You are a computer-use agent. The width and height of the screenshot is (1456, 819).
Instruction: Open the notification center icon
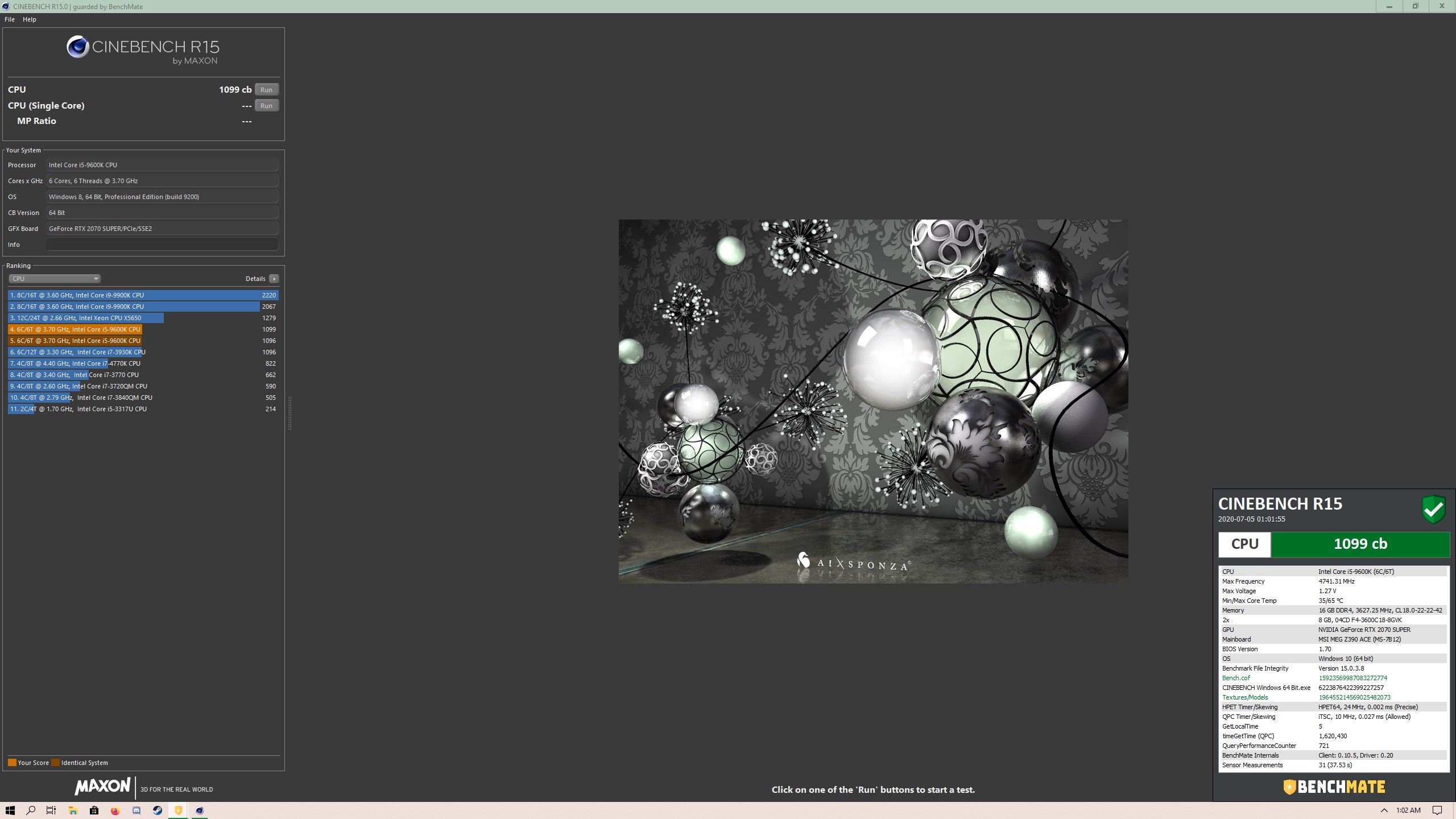pos(1437,810)
